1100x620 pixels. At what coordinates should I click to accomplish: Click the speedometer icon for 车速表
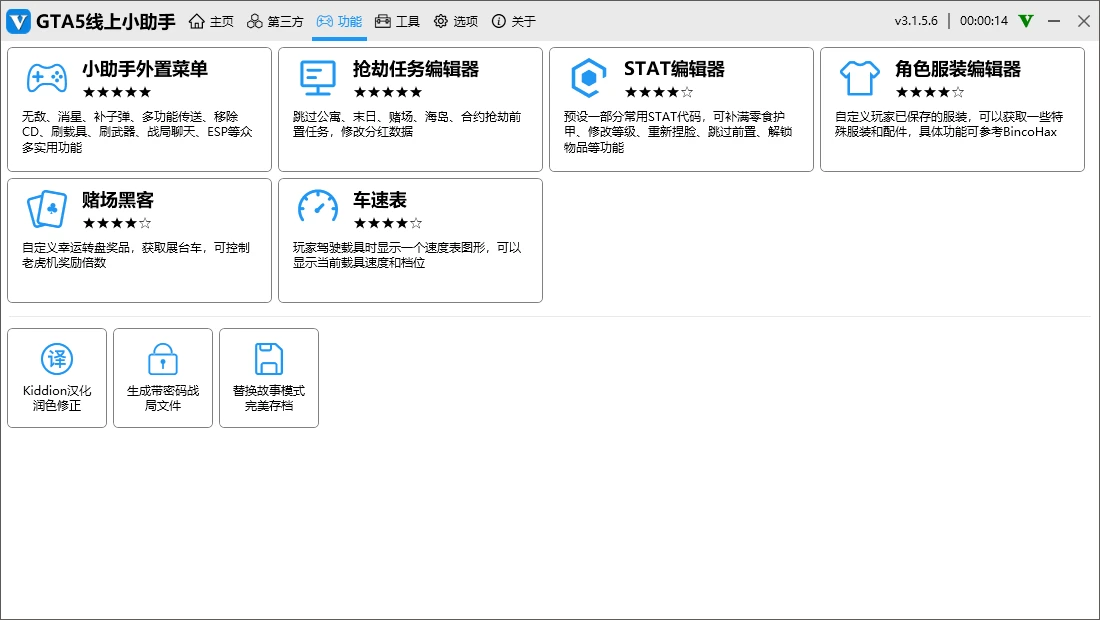(318, 208)
